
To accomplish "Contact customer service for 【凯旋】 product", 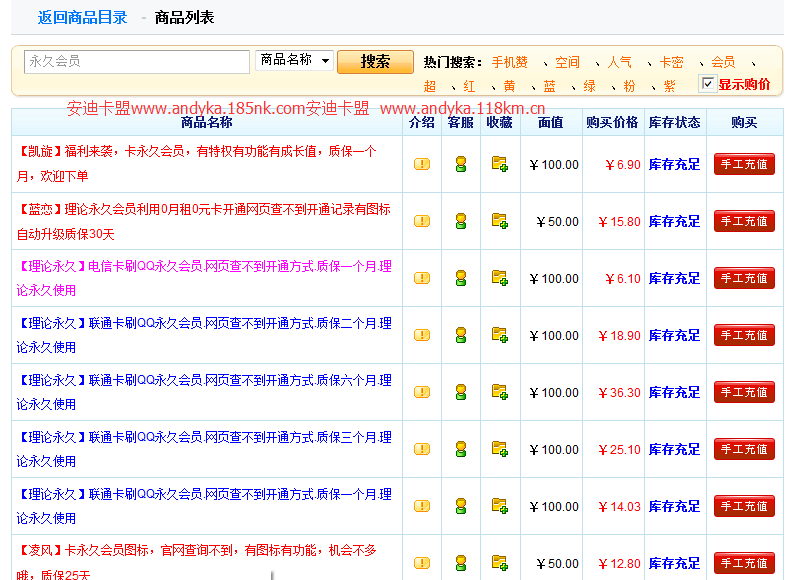I will 461,164.
